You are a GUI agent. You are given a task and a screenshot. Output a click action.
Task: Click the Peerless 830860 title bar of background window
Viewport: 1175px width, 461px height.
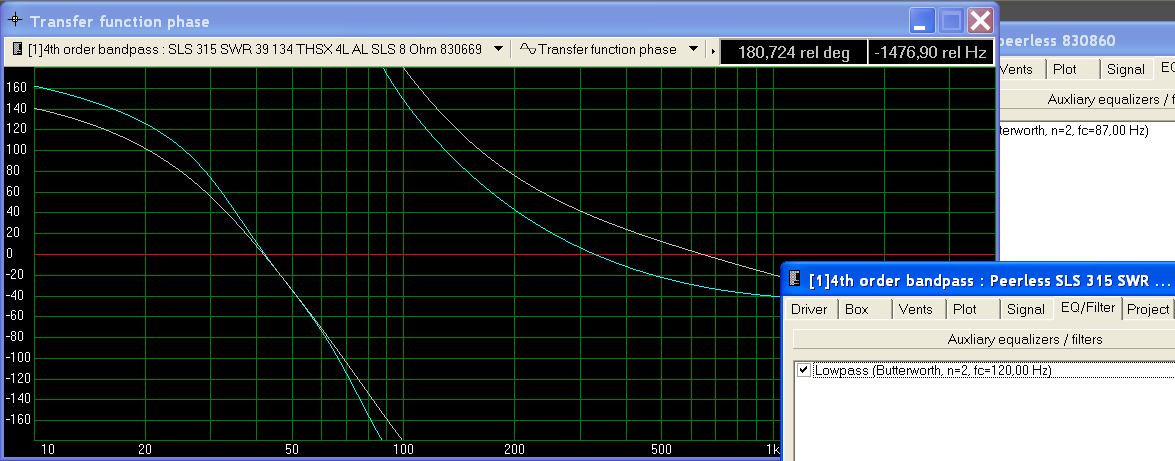[x=1057, y=40]
